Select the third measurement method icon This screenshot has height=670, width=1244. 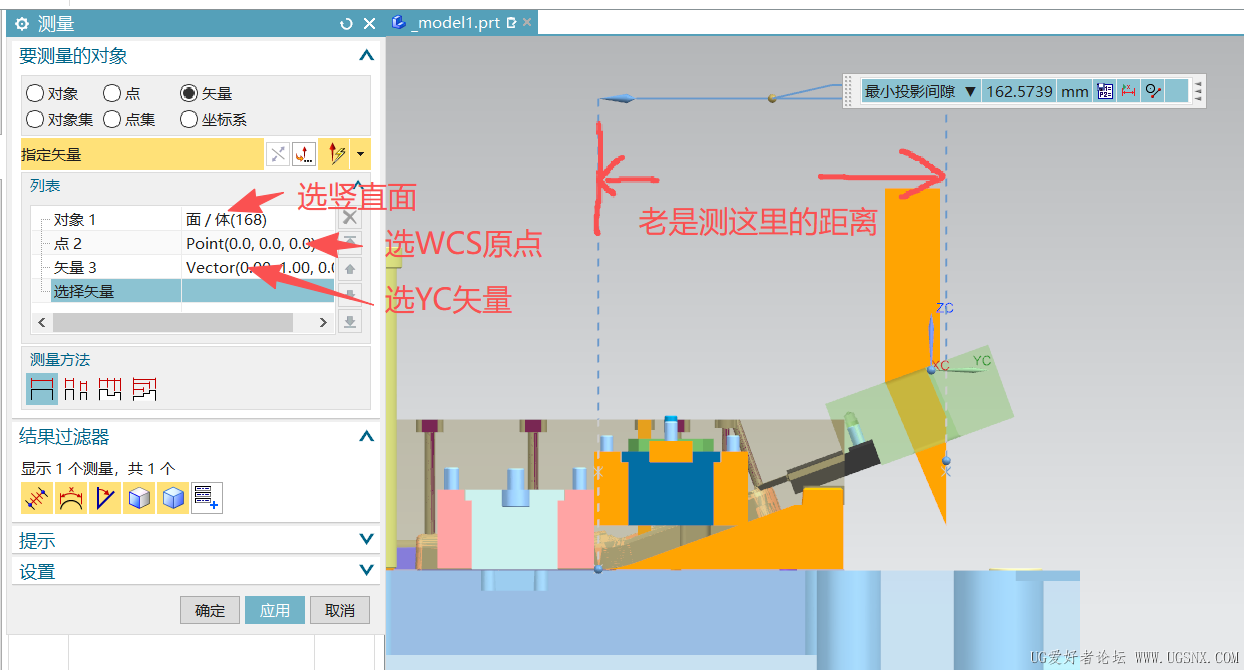[110, 389]
